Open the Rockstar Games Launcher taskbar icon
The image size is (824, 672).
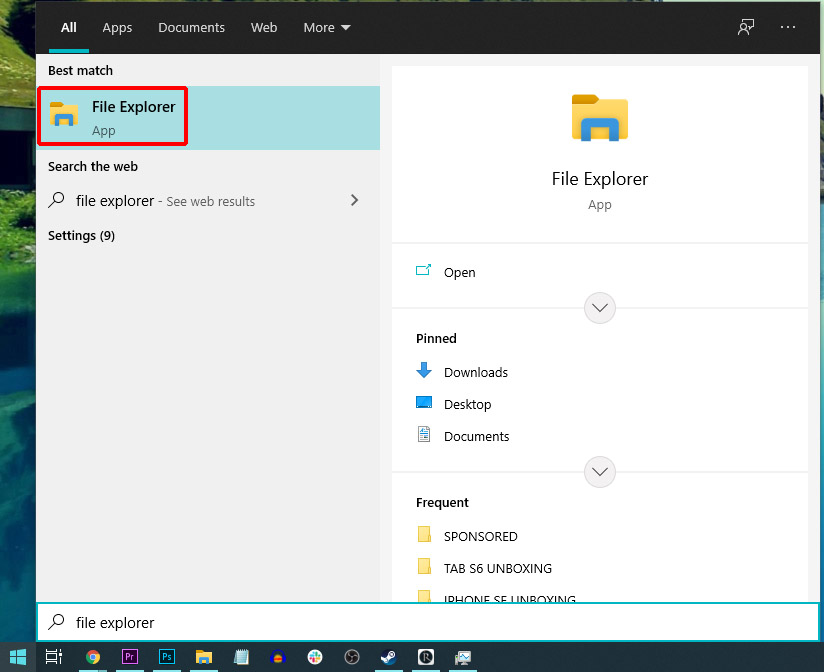point(426,657)
